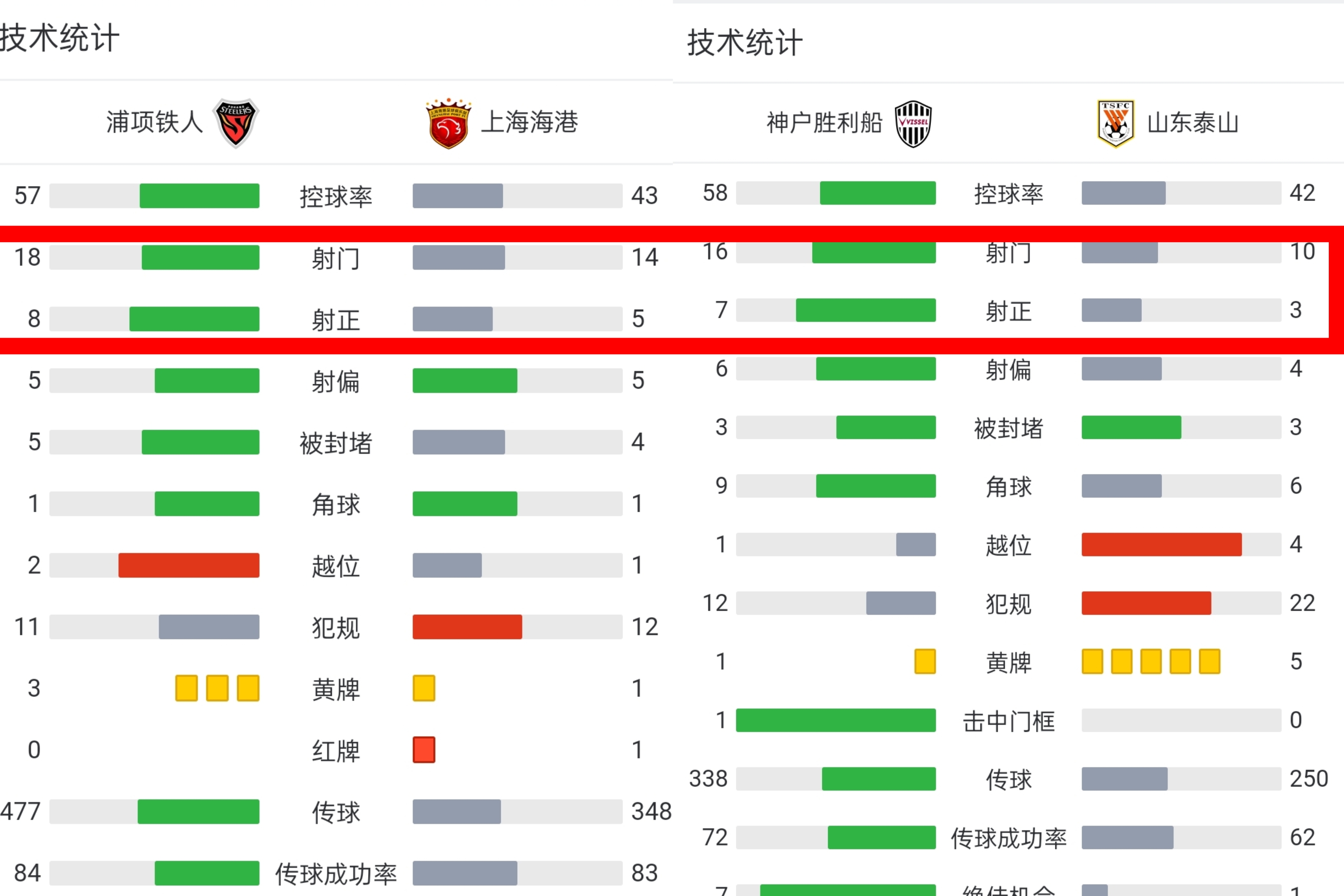Click Shanghai Port's red card icon
The image size is (1344, 896).
[x=424, y=750]
